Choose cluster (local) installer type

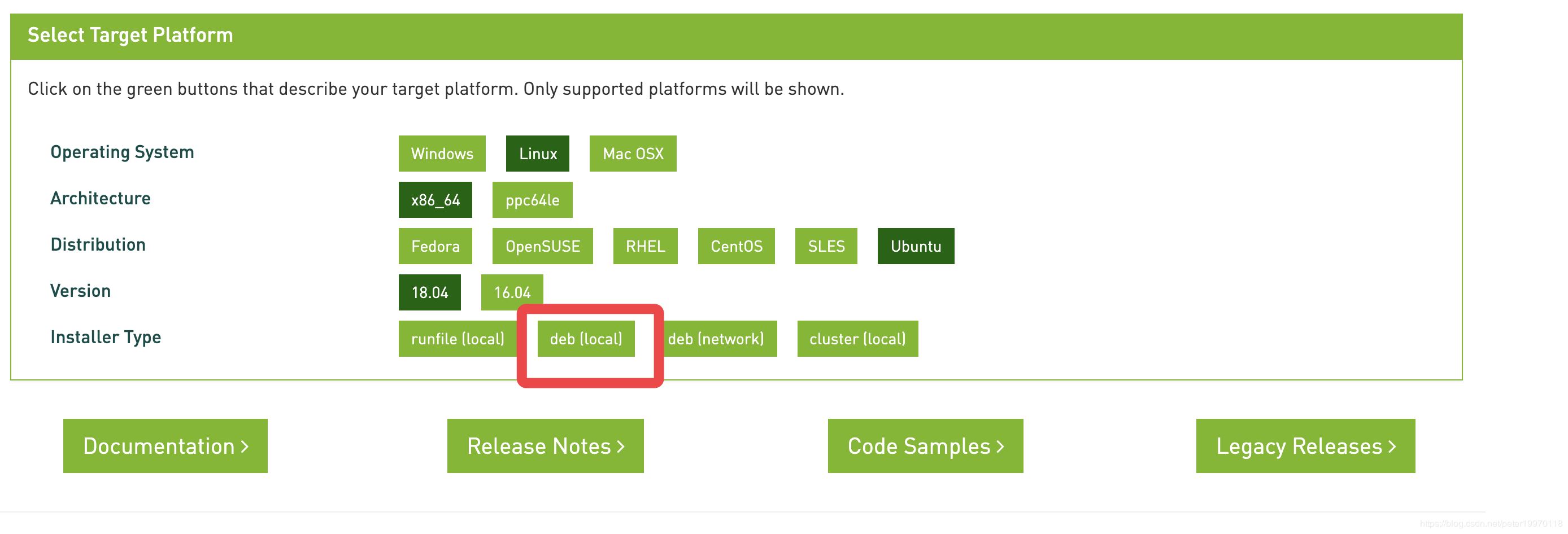click(x=857, y=339)
